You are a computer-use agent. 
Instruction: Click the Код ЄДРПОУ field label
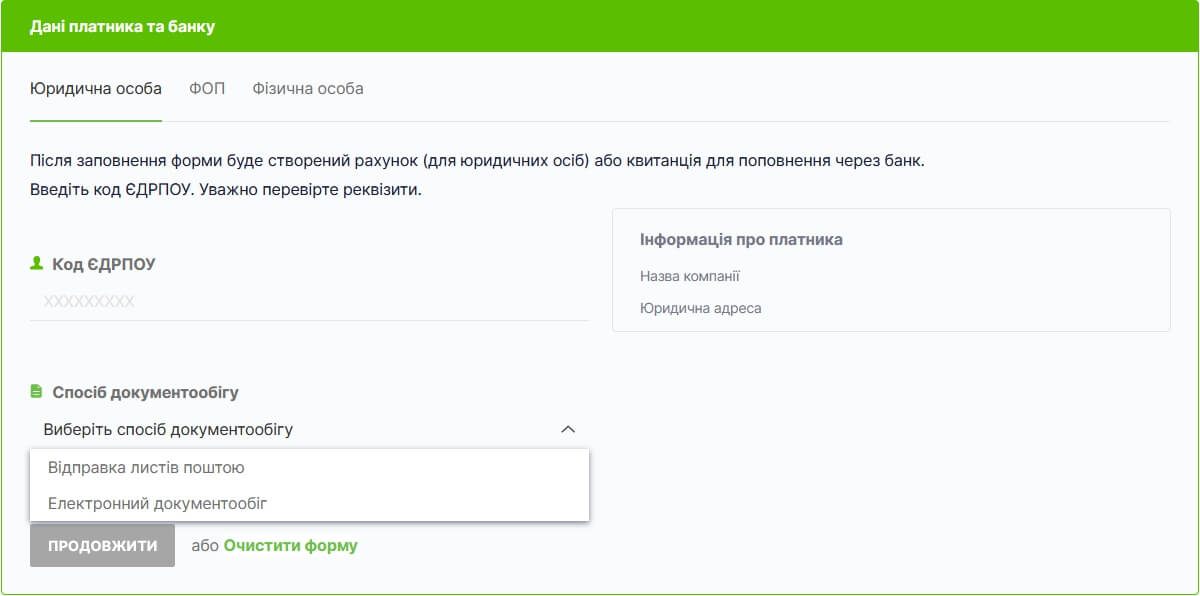104,264
